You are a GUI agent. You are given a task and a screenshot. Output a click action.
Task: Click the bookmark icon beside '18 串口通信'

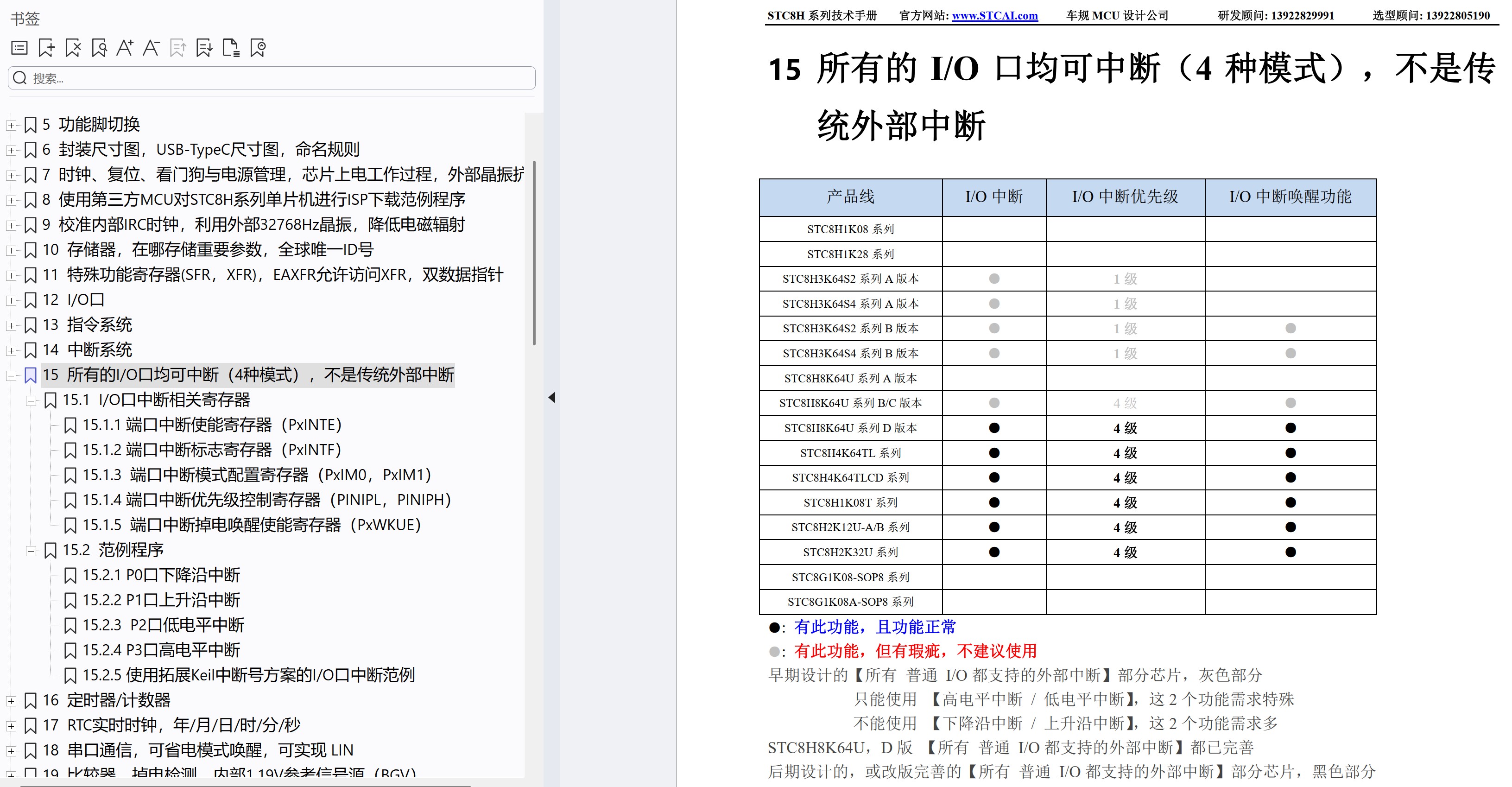tap(31, 750)
